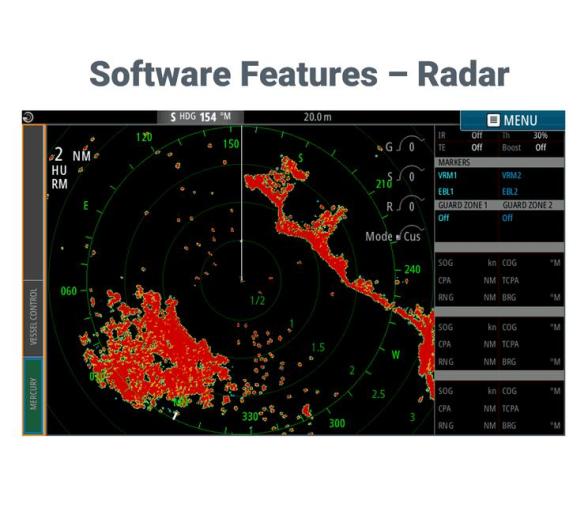This screenshot has height=506, width=588.
Task: Click the MARKERS section header
Action: (500, 162)
